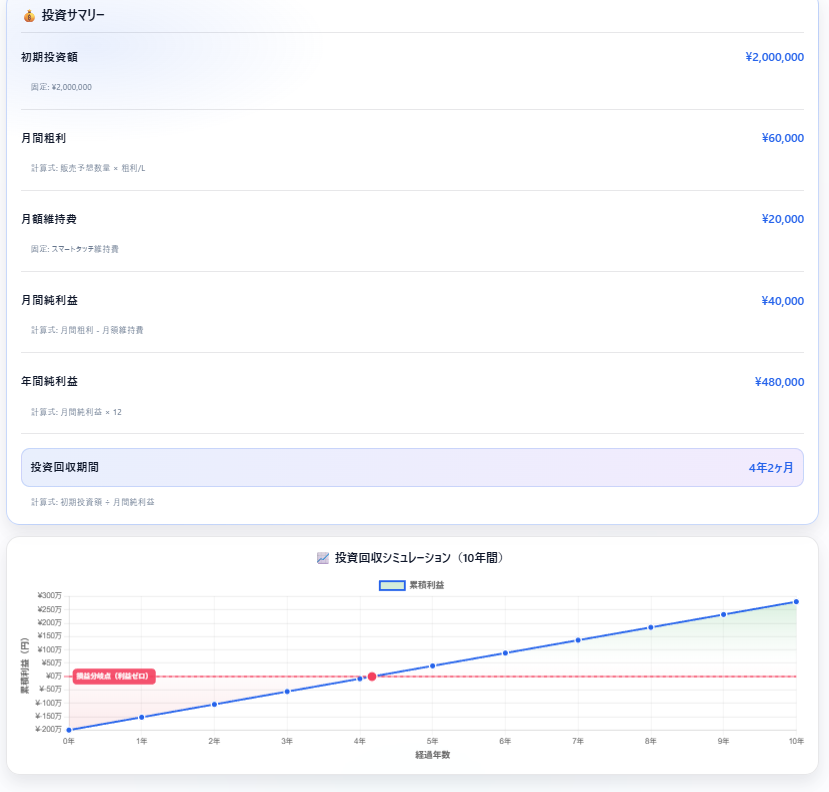Click the 投資回収期間 highlighted row
The width and height of the screenshot is (829, 792).
tap(412, 467)
